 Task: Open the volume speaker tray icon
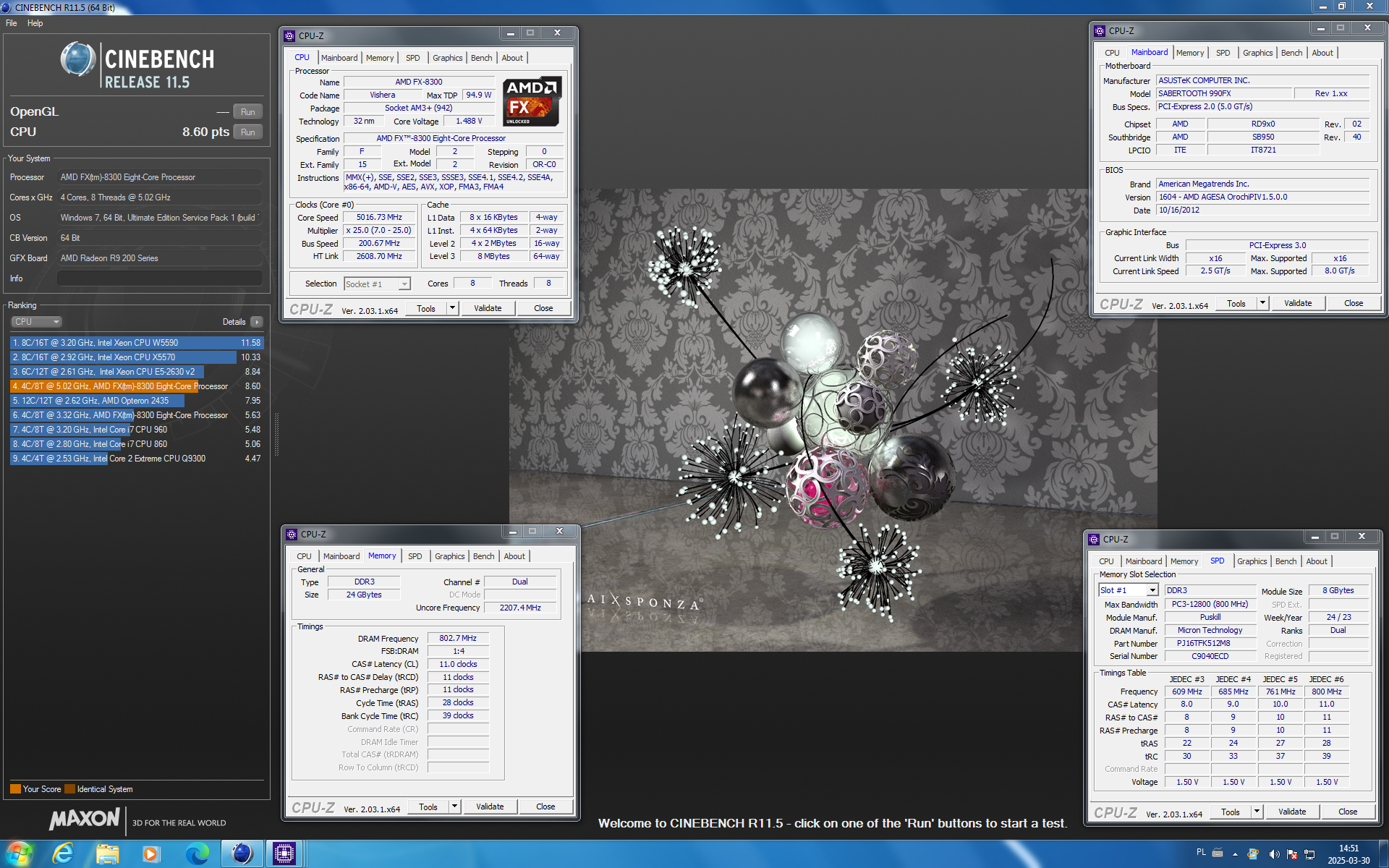pos(1274,854)
